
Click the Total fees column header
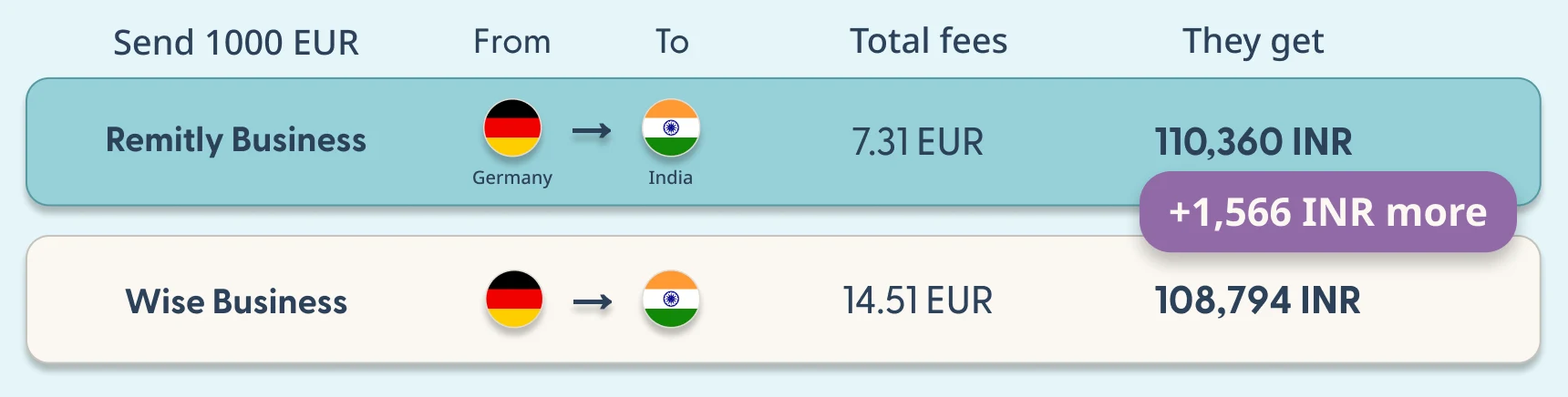pos(929,41)
